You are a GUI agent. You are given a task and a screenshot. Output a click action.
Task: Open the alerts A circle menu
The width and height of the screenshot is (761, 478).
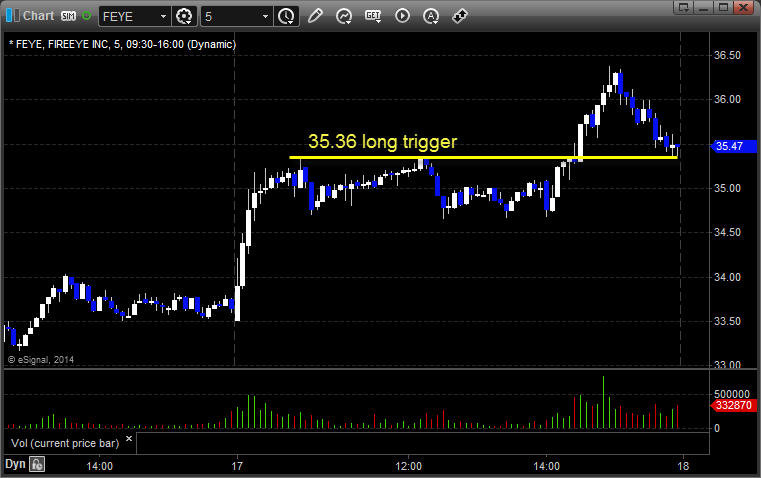[x=431, y=16]
